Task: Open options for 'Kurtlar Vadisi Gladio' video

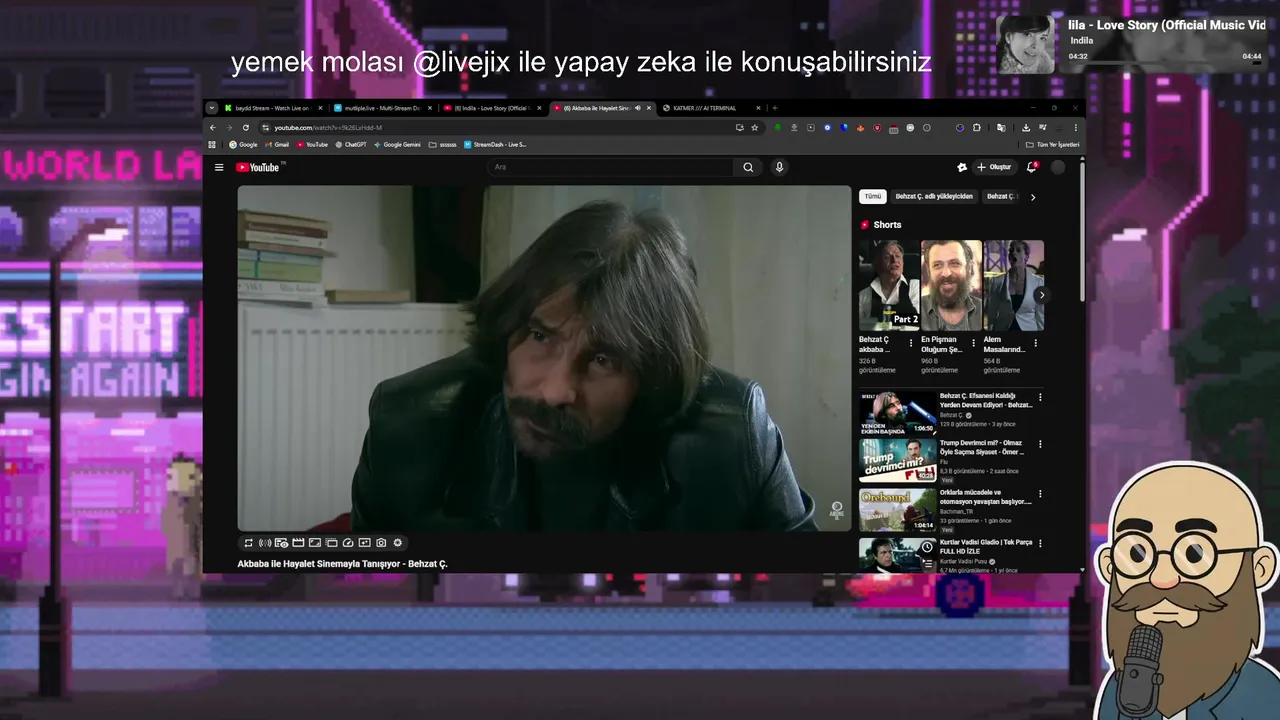Action: pos(1040,543)
